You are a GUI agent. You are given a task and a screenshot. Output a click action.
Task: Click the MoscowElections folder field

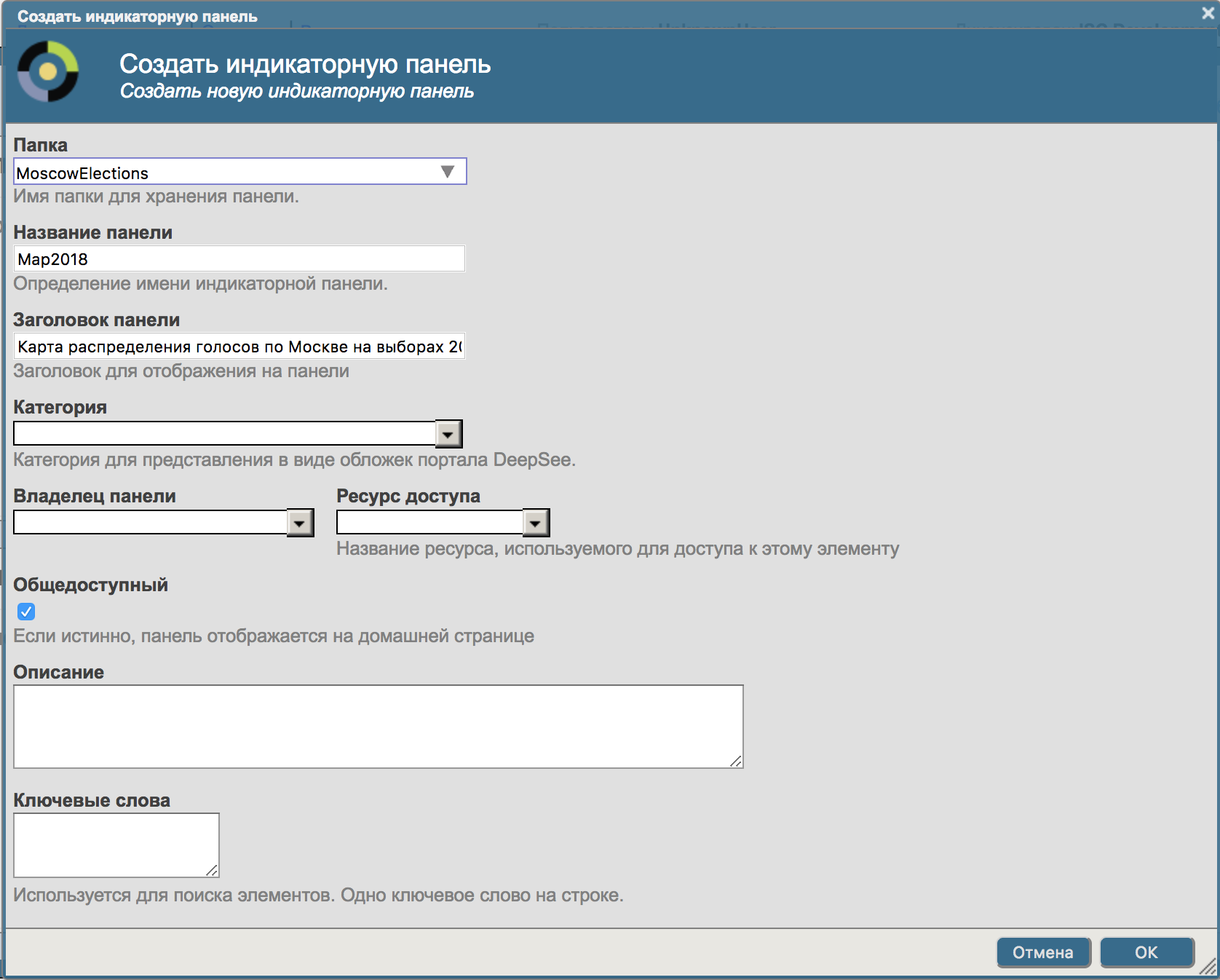coord(240,172)
